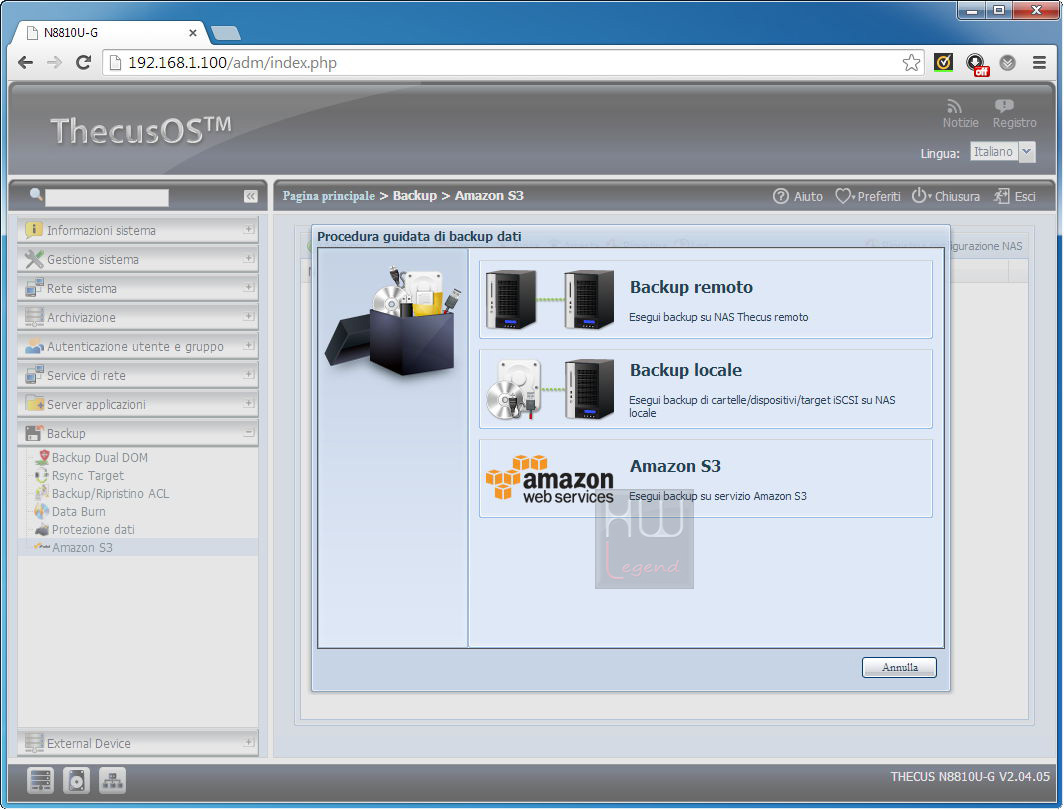
Task: Click the Backup breadcrumb
Action: pos(415,195)
